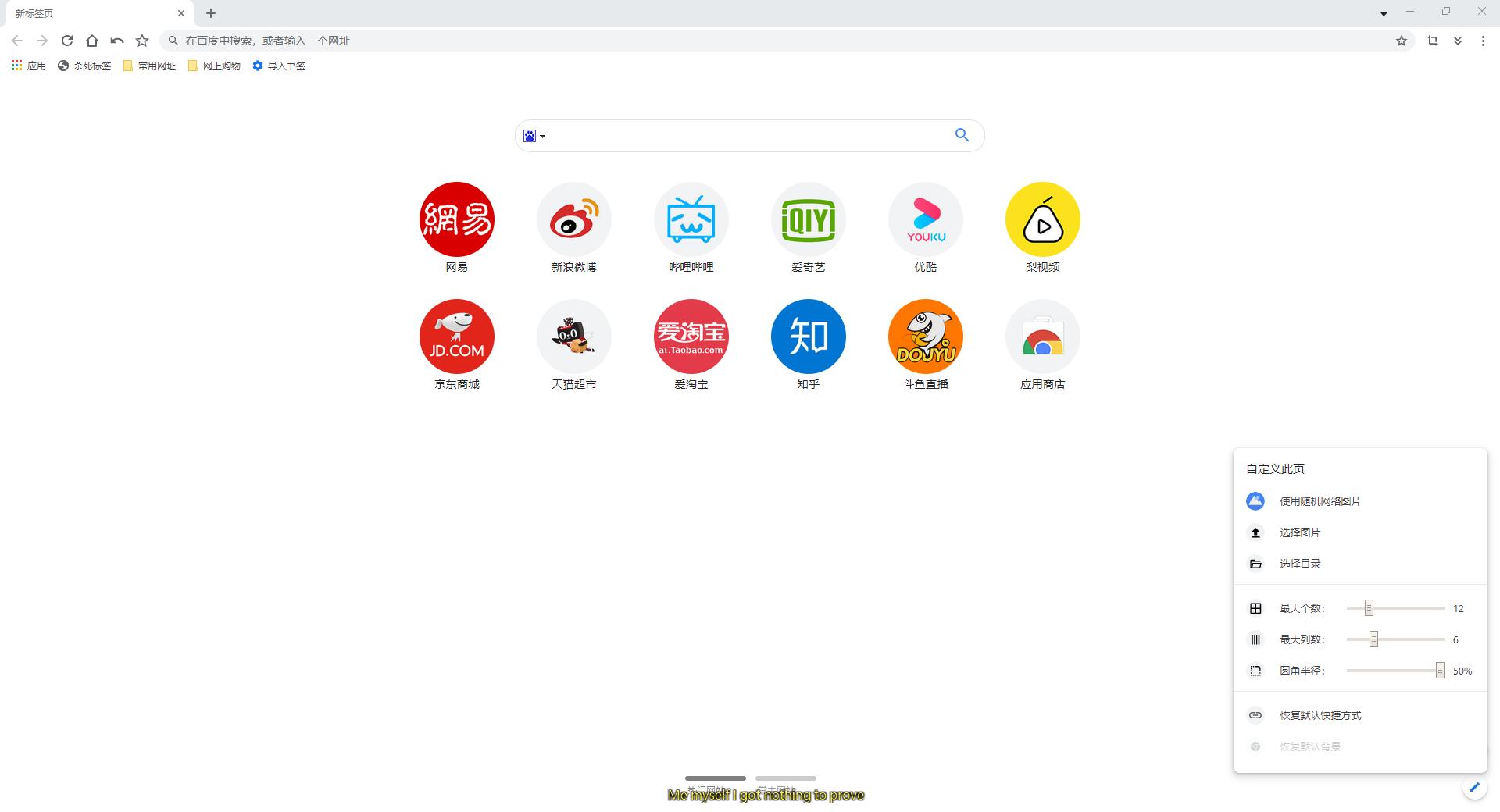
Task: Close the 新标签页 tab
Action: pyautogui.click(x=181, y=13)
